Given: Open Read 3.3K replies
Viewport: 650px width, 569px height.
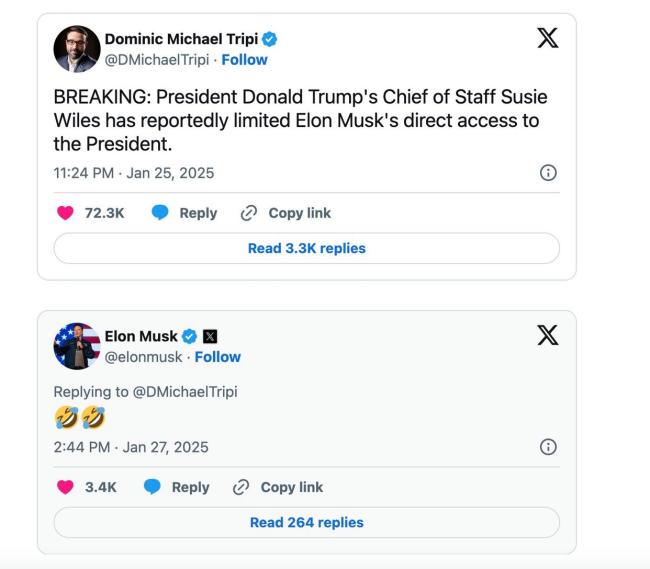Looking at the screenshot, I should pyautogui.click(x=306, y=248).
